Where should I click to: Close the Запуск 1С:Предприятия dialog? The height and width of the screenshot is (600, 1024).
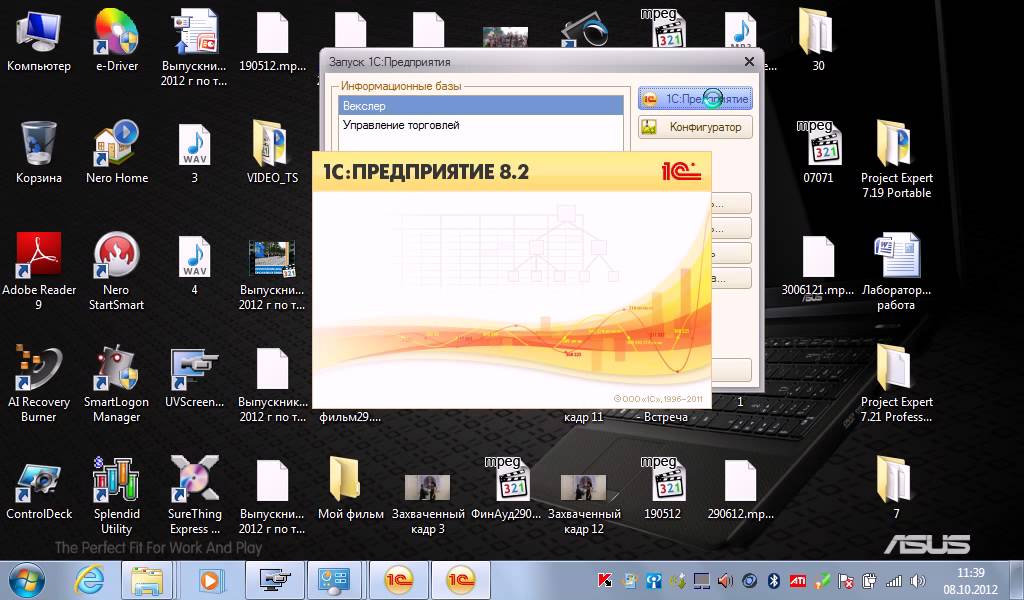[x=749, y=61]
